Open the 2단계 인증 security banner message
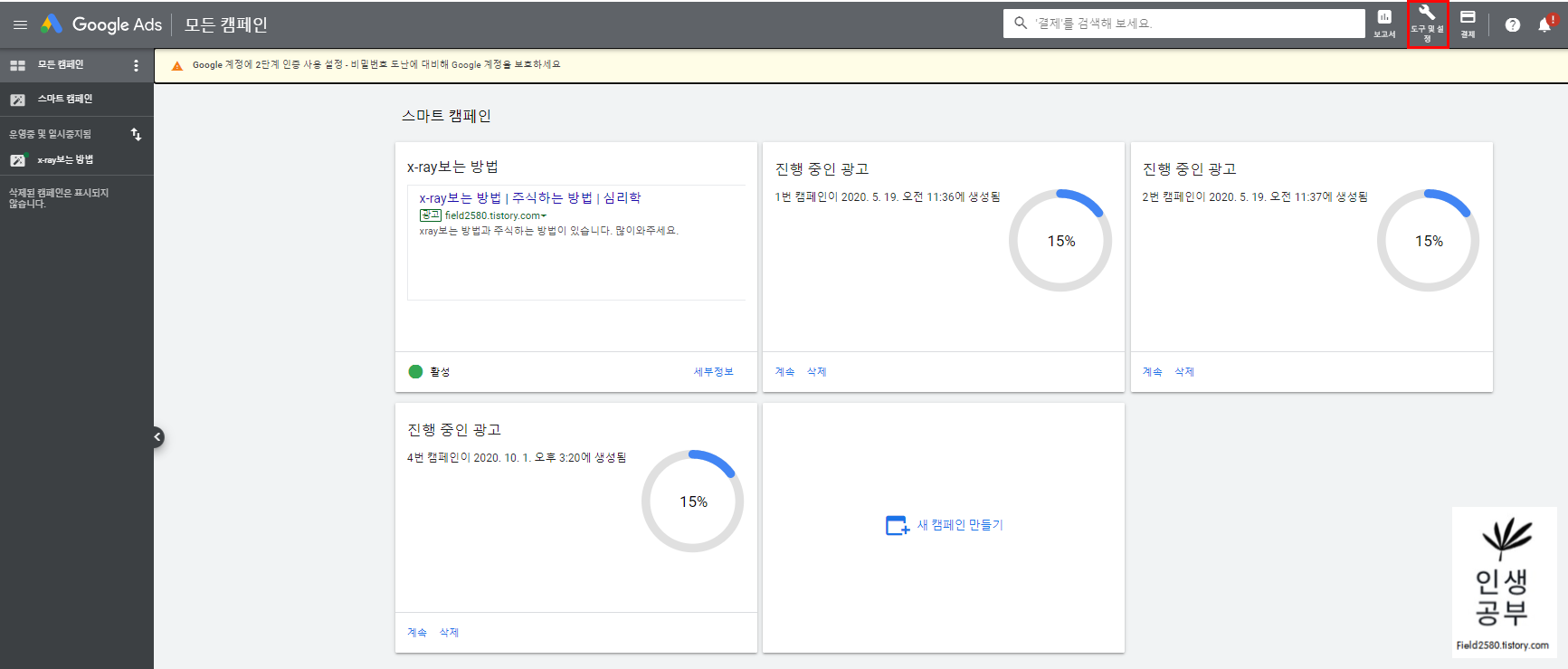This screenshot has width=1568, height=669. coord(376,64)
